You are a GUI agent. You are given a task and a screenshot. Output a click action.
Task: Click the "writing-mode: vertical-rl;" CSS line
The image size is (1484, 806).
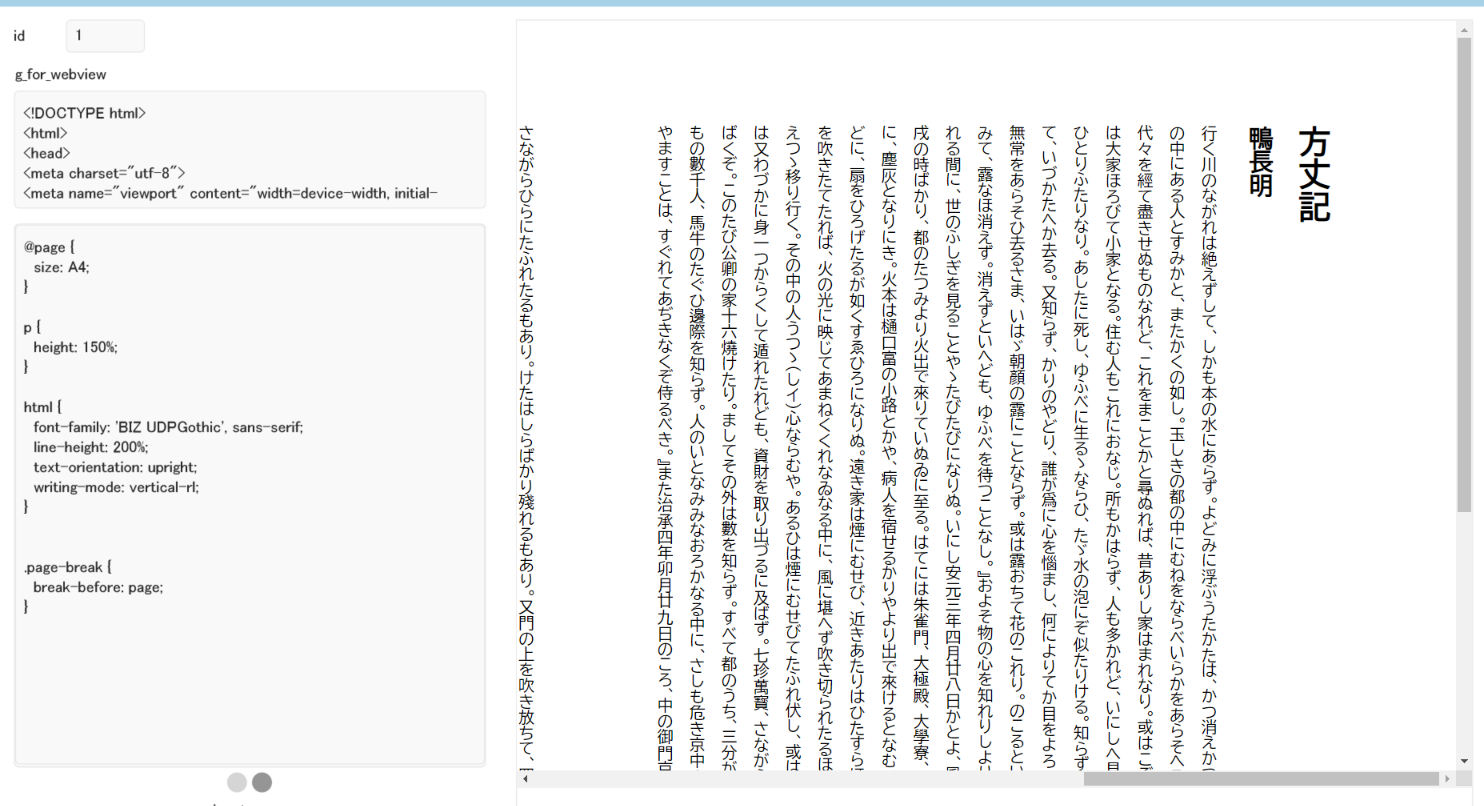point(116,487)
